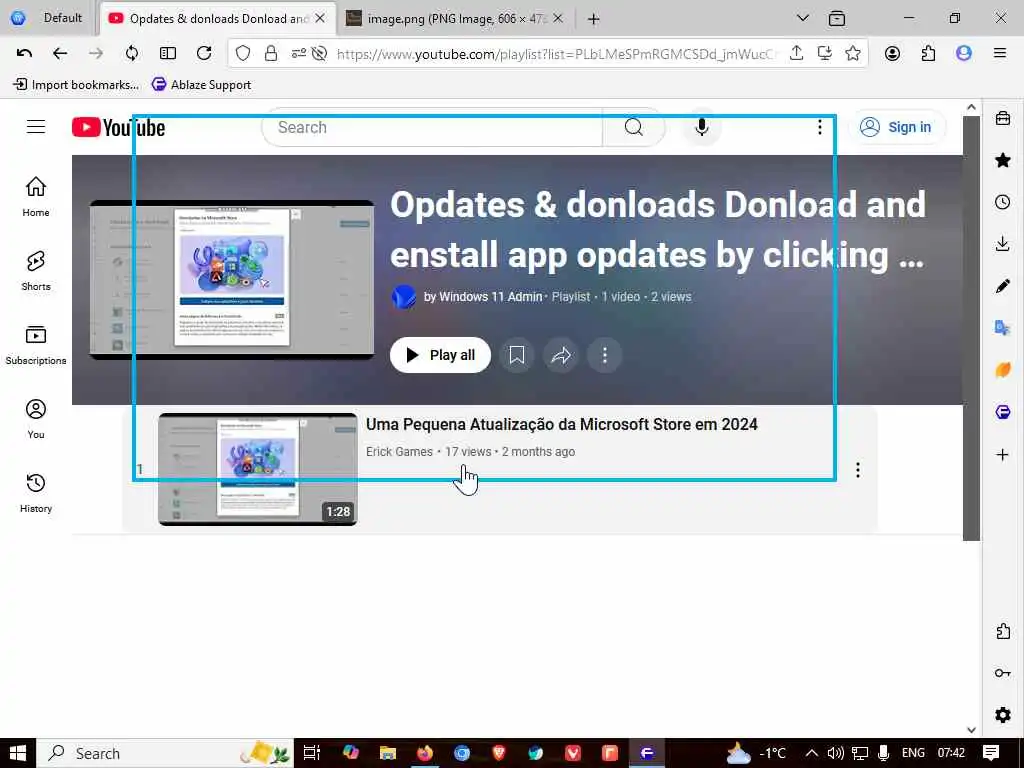Open the Extensions puzzle icon in toolbar
The height and width of the screenshot is (768, 1024).
point(928,54)
